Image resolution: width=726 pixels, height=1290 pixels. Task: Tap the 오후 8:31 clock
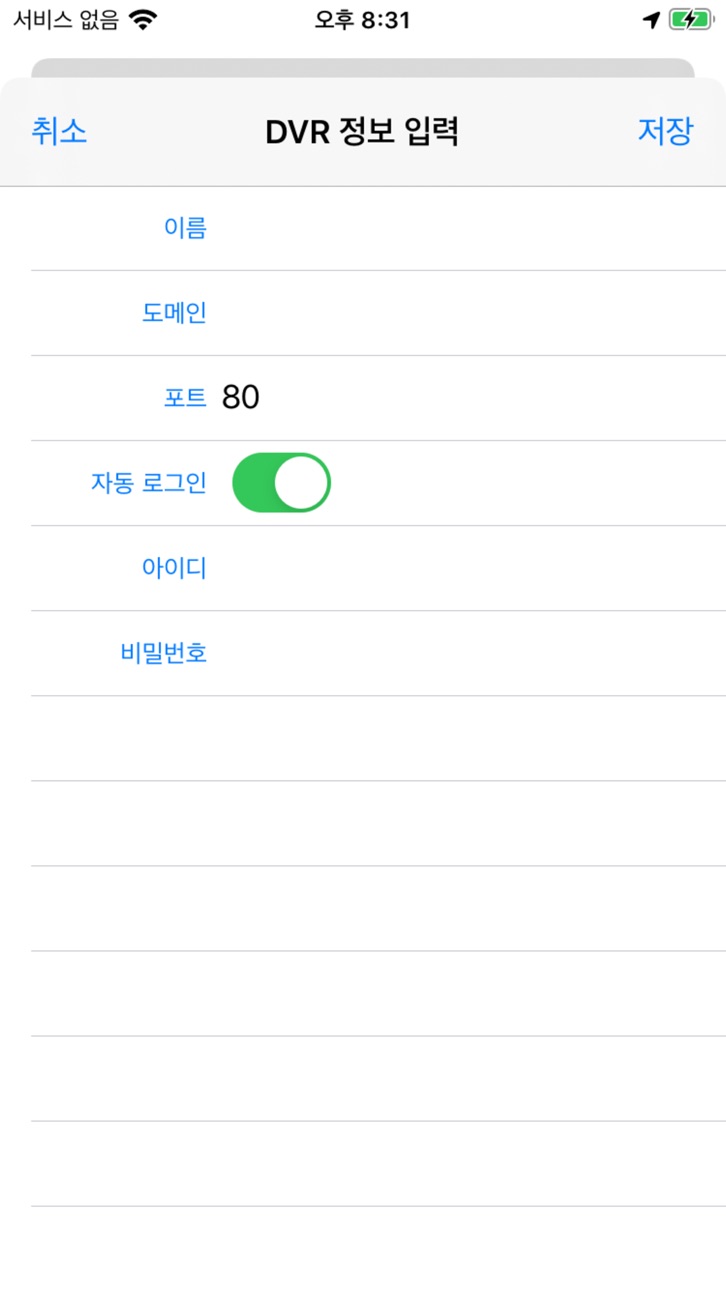[363, 20]
